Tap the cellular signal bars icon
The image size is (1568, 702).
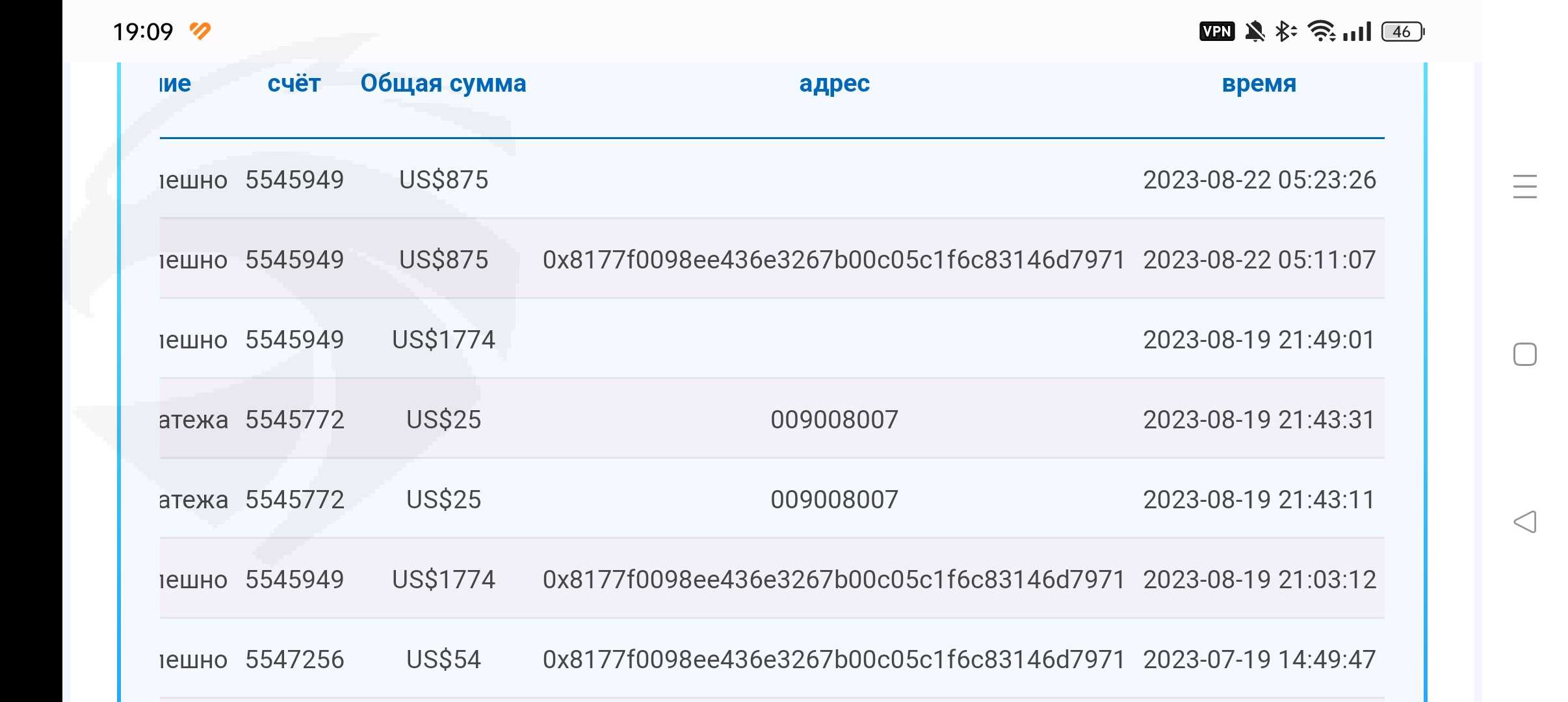pos(1357,31)
